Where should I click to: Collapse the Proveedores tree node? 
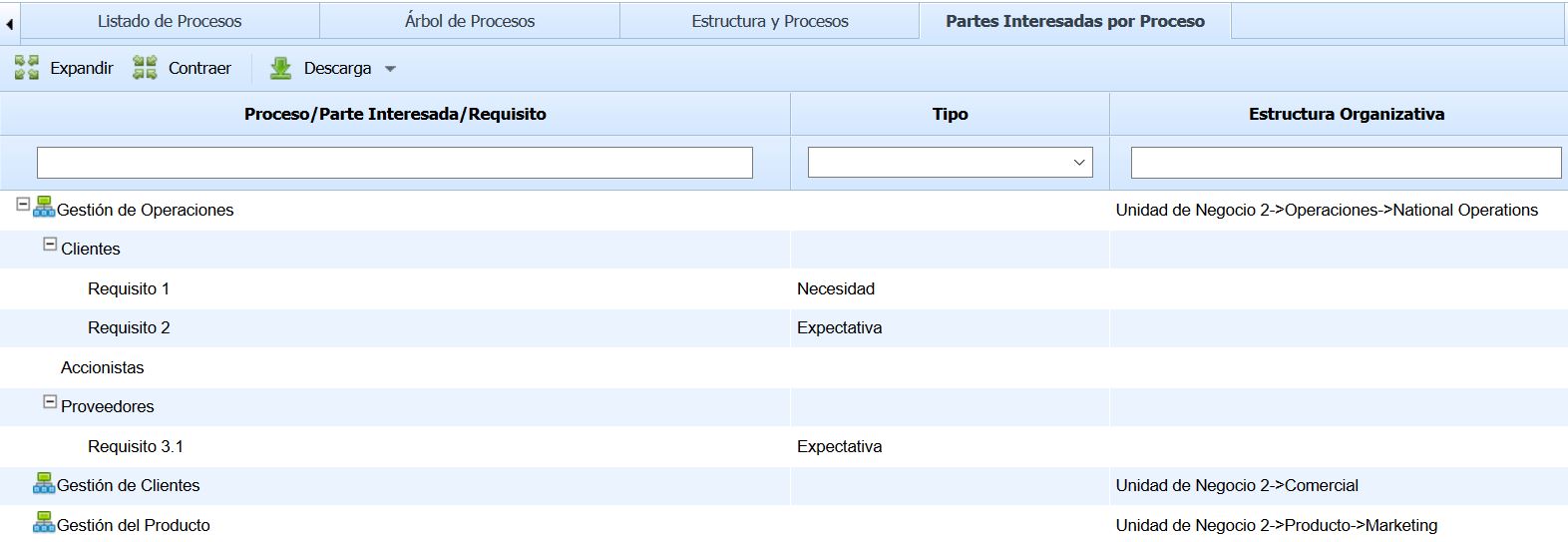click(x=50, y=401)
